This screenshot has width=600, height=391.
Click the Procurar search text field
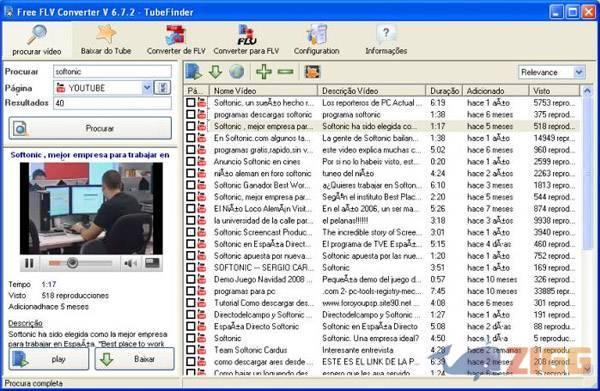tap(112, 72)
